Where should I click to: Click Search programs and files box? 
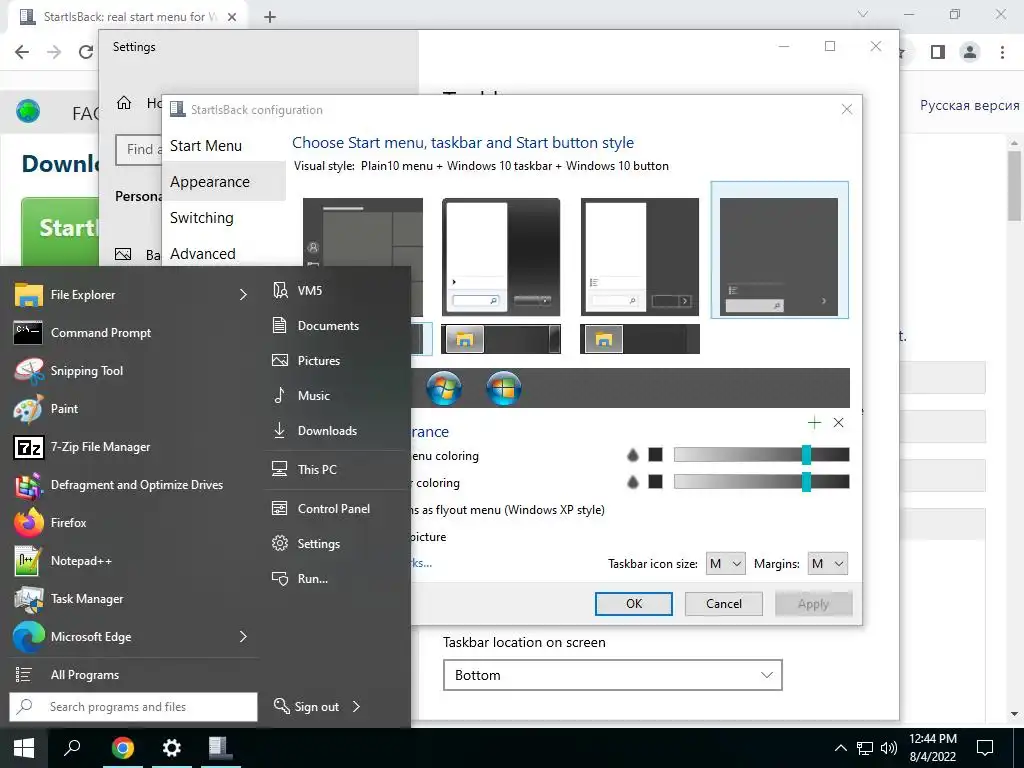[133, 707]
